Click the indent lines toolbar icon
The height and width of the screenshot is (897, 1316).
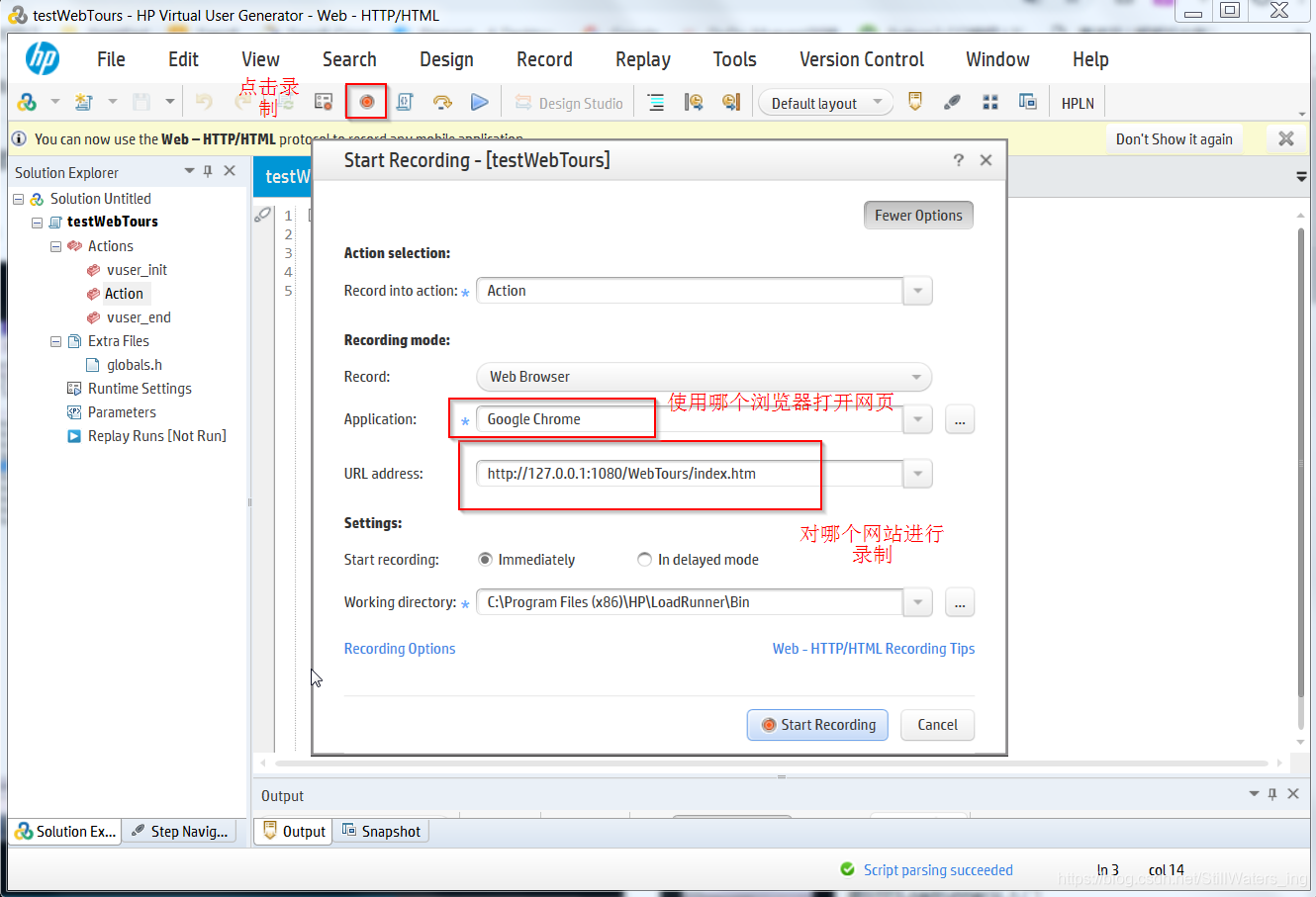click(655, 102)
